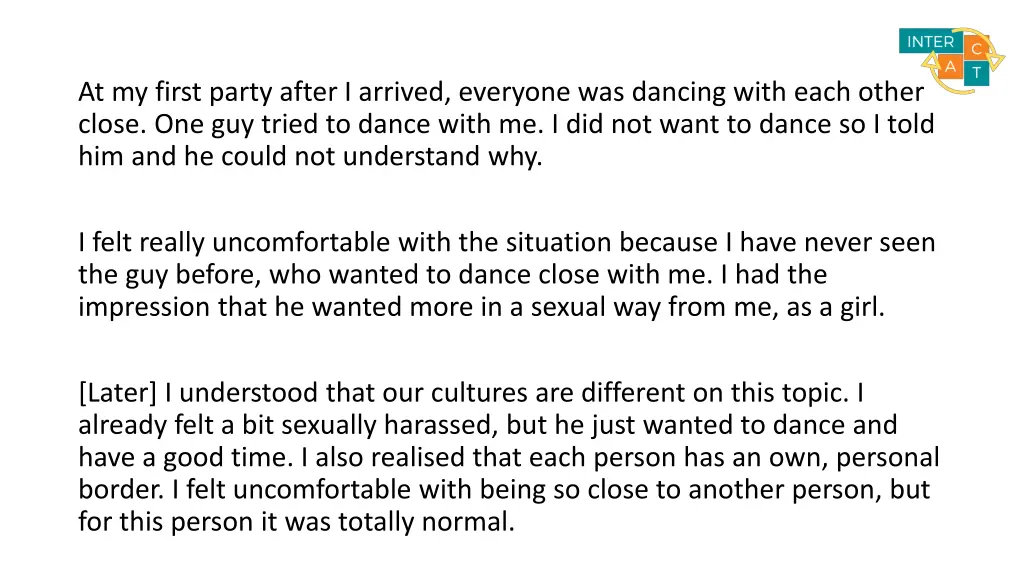Screen dimensions: 1024x576
Task: Select the third paragraph beginning with [Later]
Action: tap(509, 457)
